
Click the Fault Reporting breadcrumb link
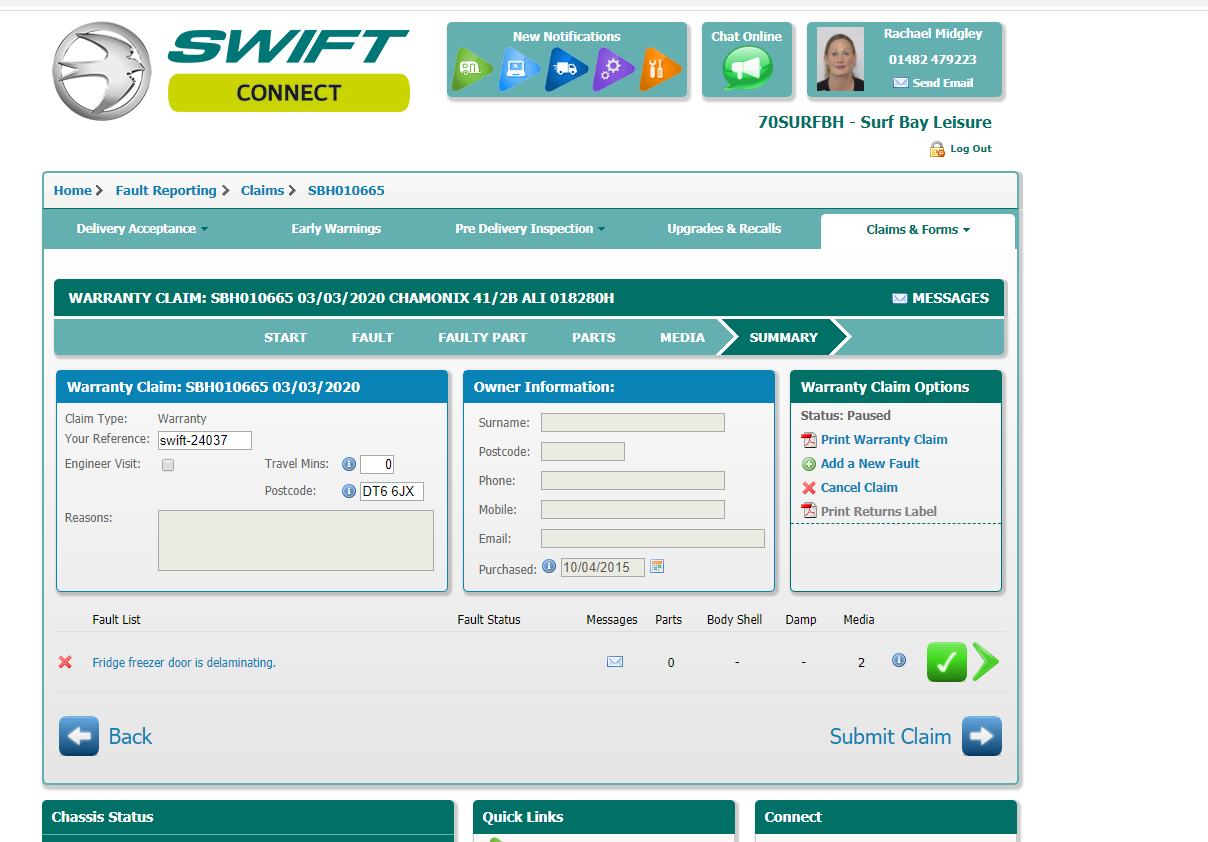tap(166, 191)
